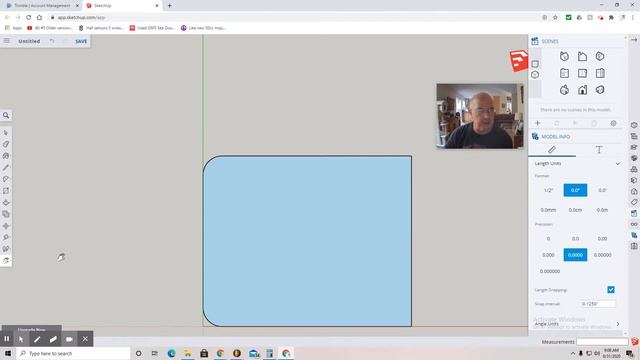
Task: Select the Tape Measure tool
Action: (x=6, y=237)
